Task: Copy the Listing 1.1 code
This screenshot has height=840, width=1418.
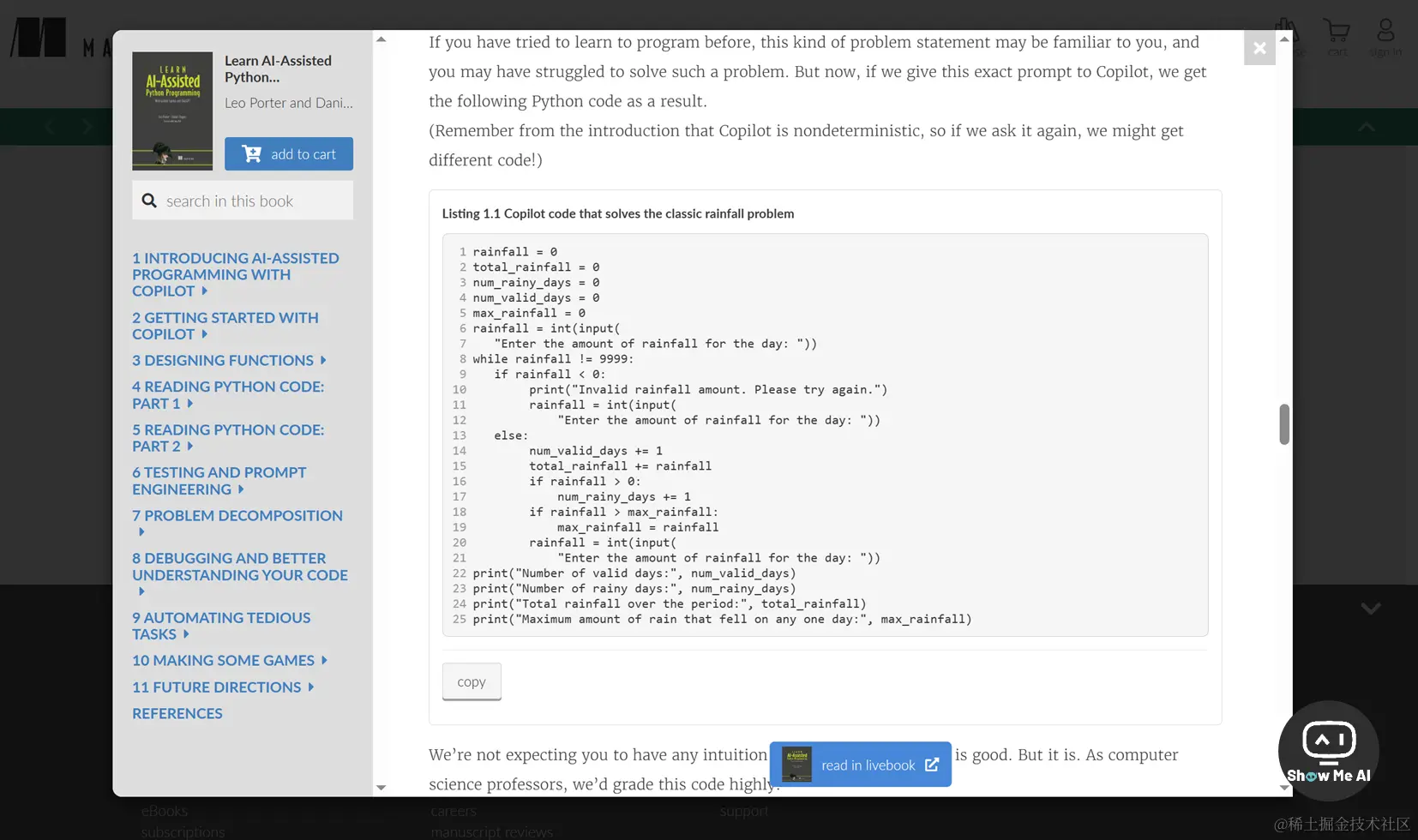Action: point(472,682)
